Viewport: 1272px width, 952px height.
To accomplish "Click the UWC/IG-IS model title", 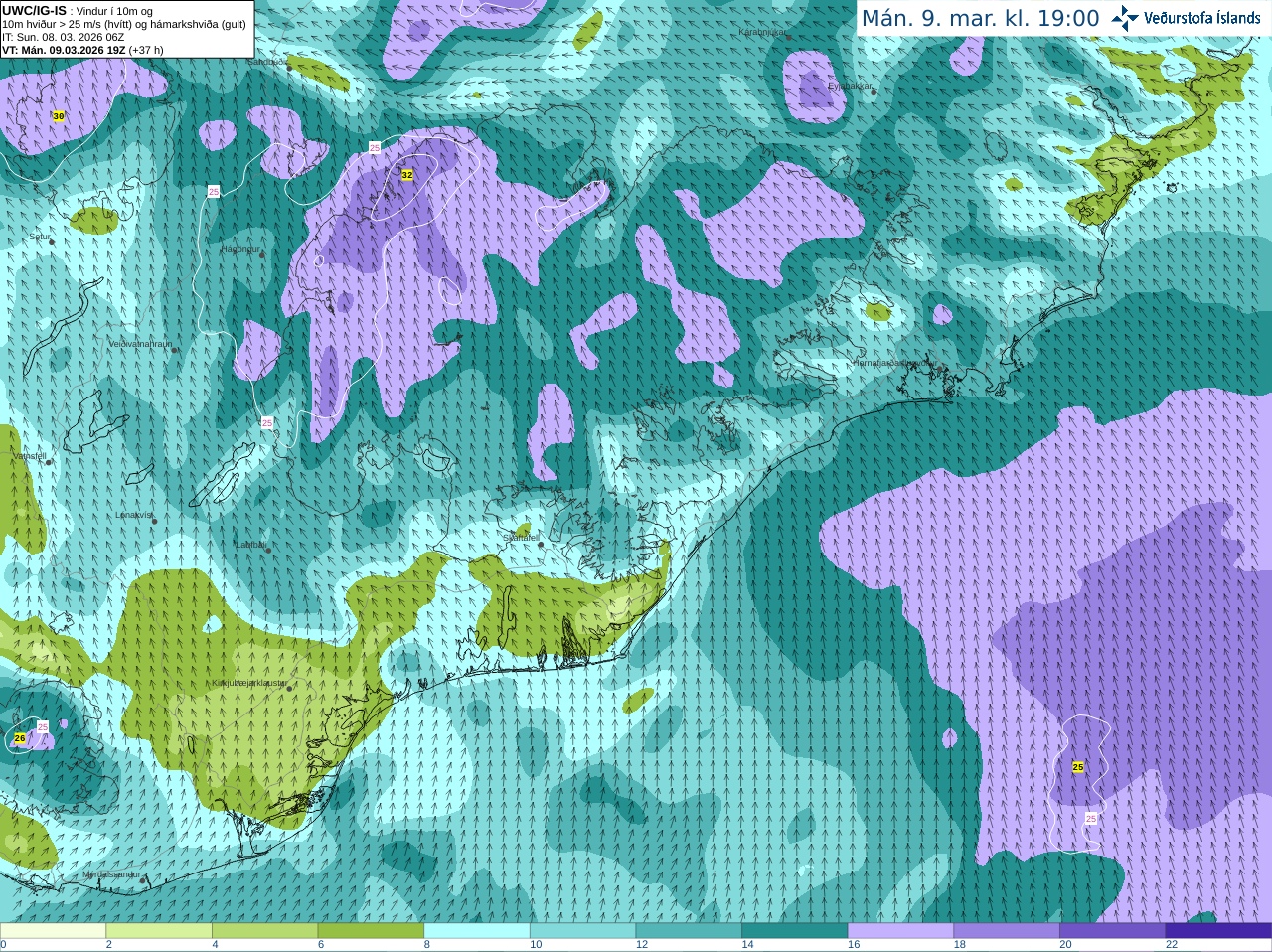I will 34,11.
